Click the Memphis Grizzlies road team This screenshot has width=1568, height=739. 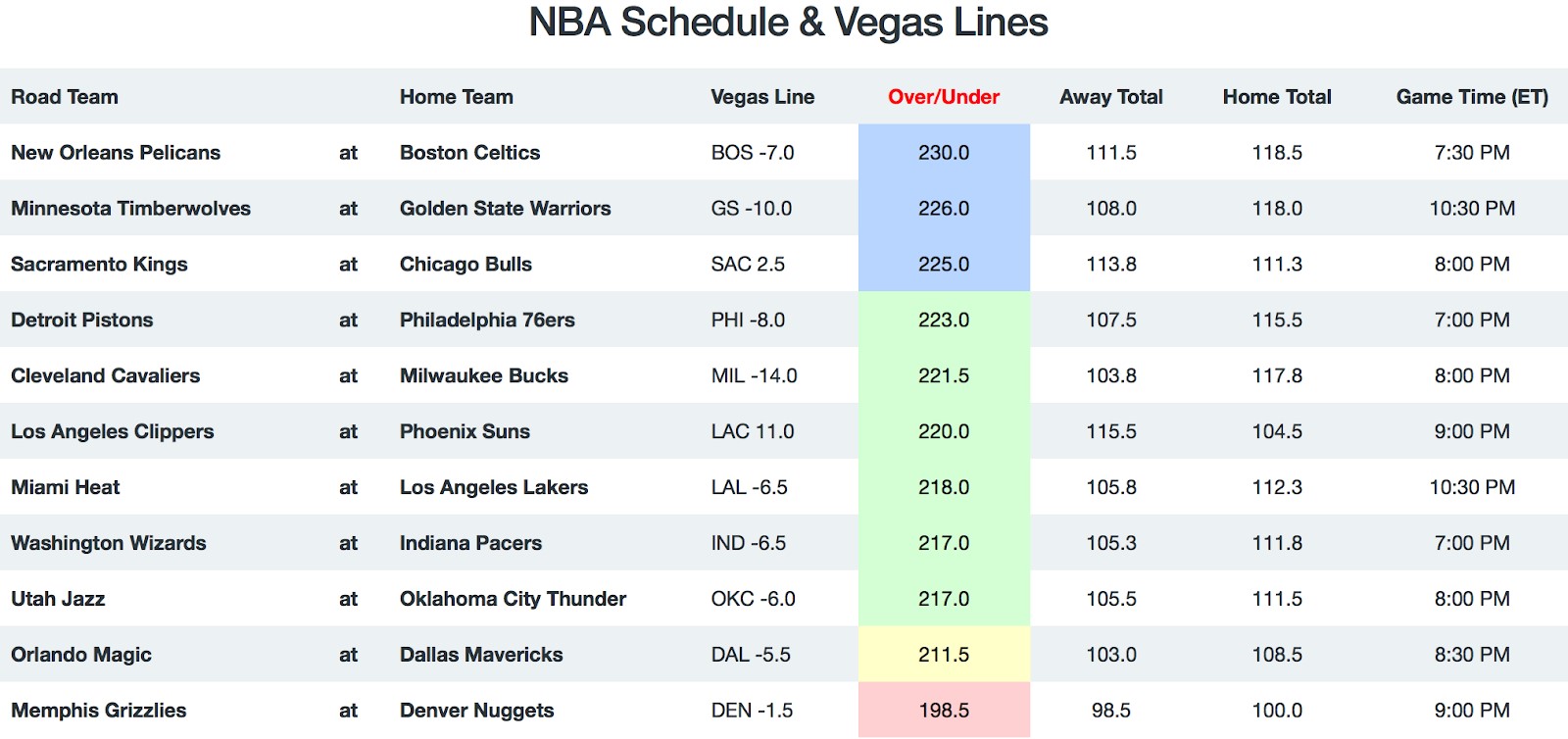98,711
